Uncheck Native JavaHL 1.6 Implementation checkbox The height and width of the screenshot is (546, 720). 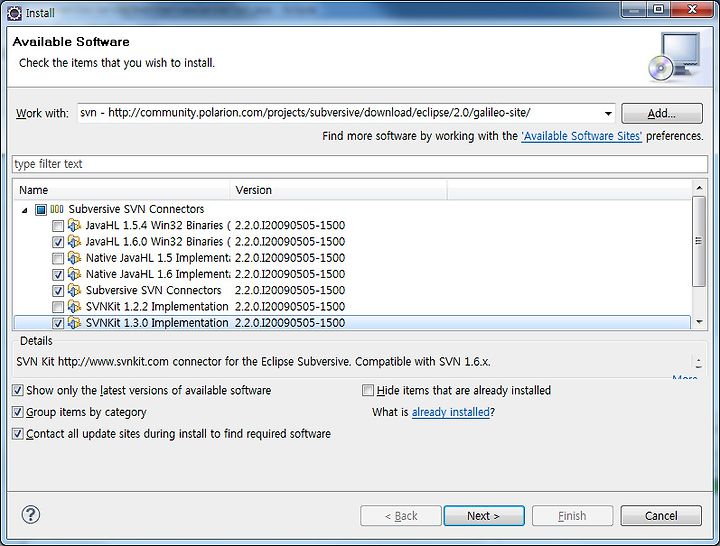[58, 275]
